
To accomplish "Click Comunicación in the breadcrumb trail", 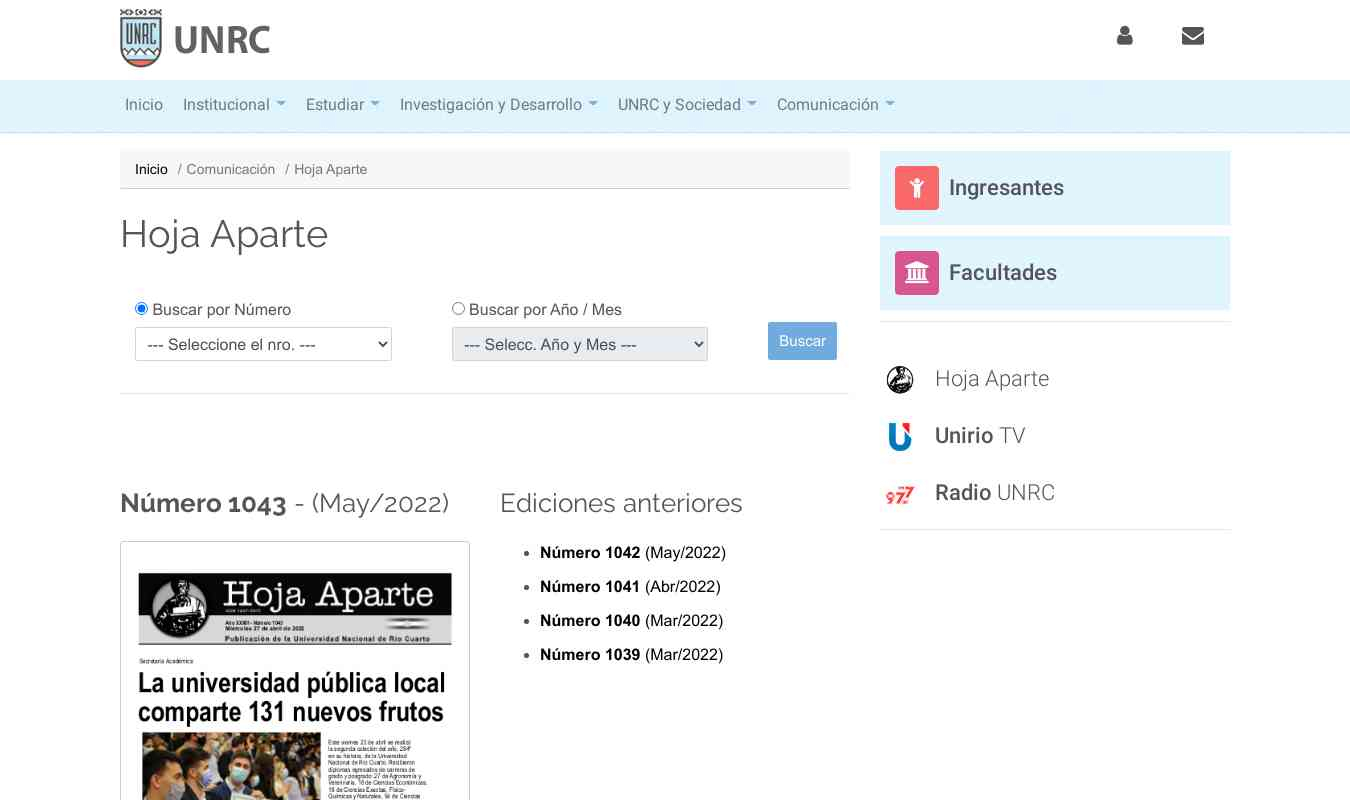I will coord(231,169).
